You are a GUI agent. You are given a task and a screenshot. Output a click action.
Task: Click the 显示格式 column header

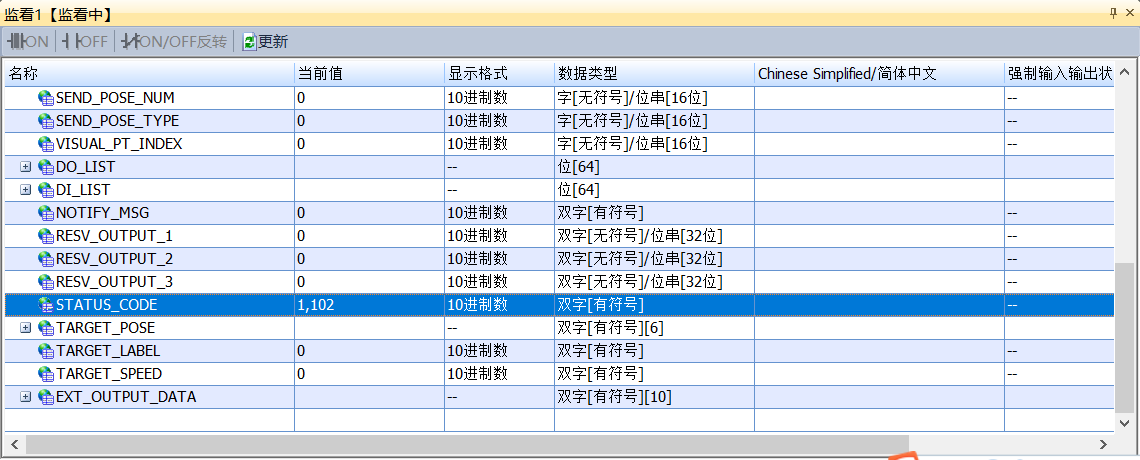499,73
